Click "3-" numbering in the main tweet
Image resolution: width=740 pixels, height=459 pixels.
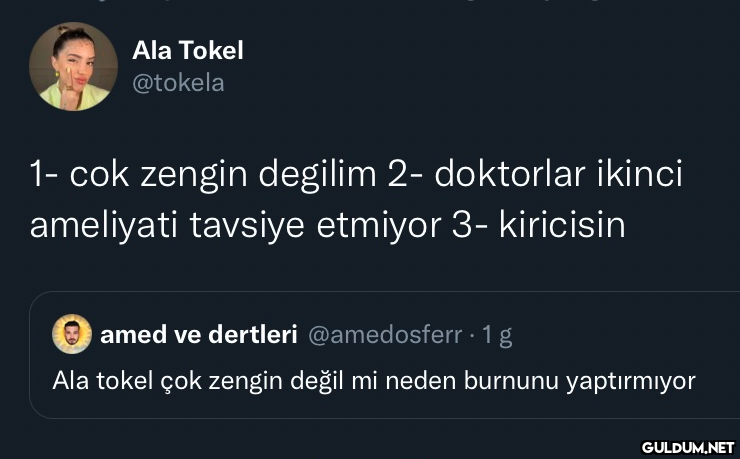[x=471, y=224]
